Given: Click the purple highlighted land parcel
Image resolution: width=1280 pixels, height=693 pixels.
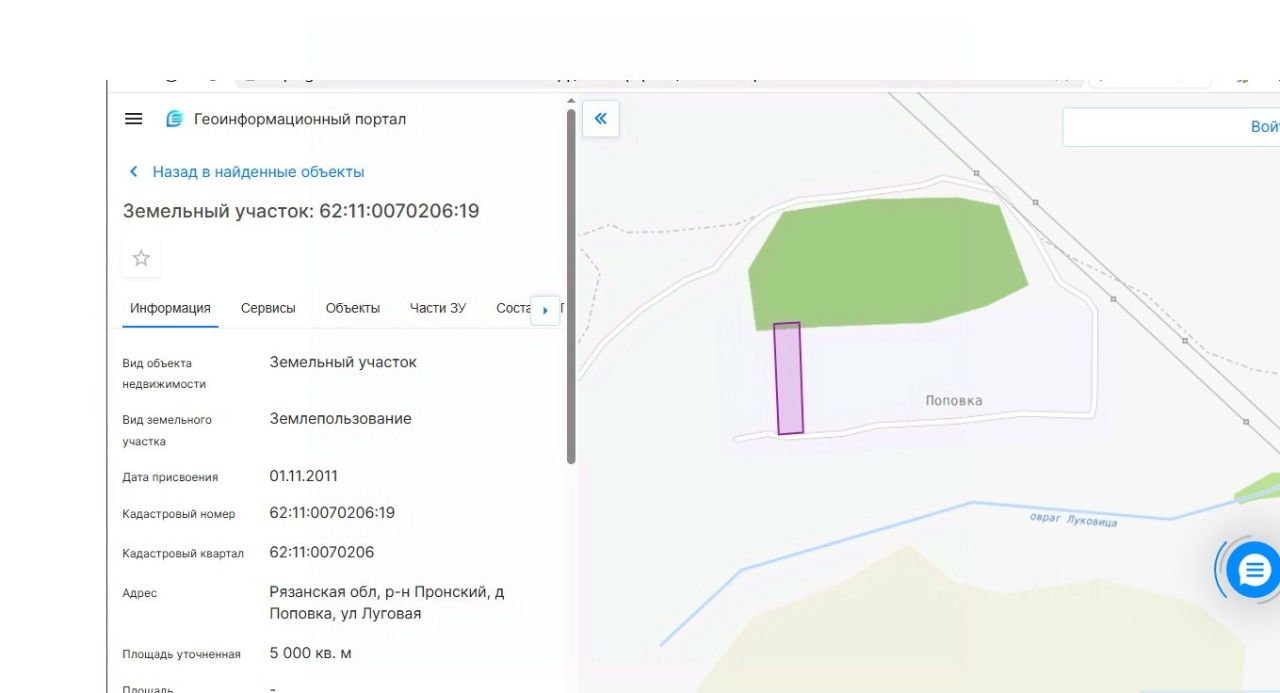Looking at the screenshot, I should (x=789, y=378).
